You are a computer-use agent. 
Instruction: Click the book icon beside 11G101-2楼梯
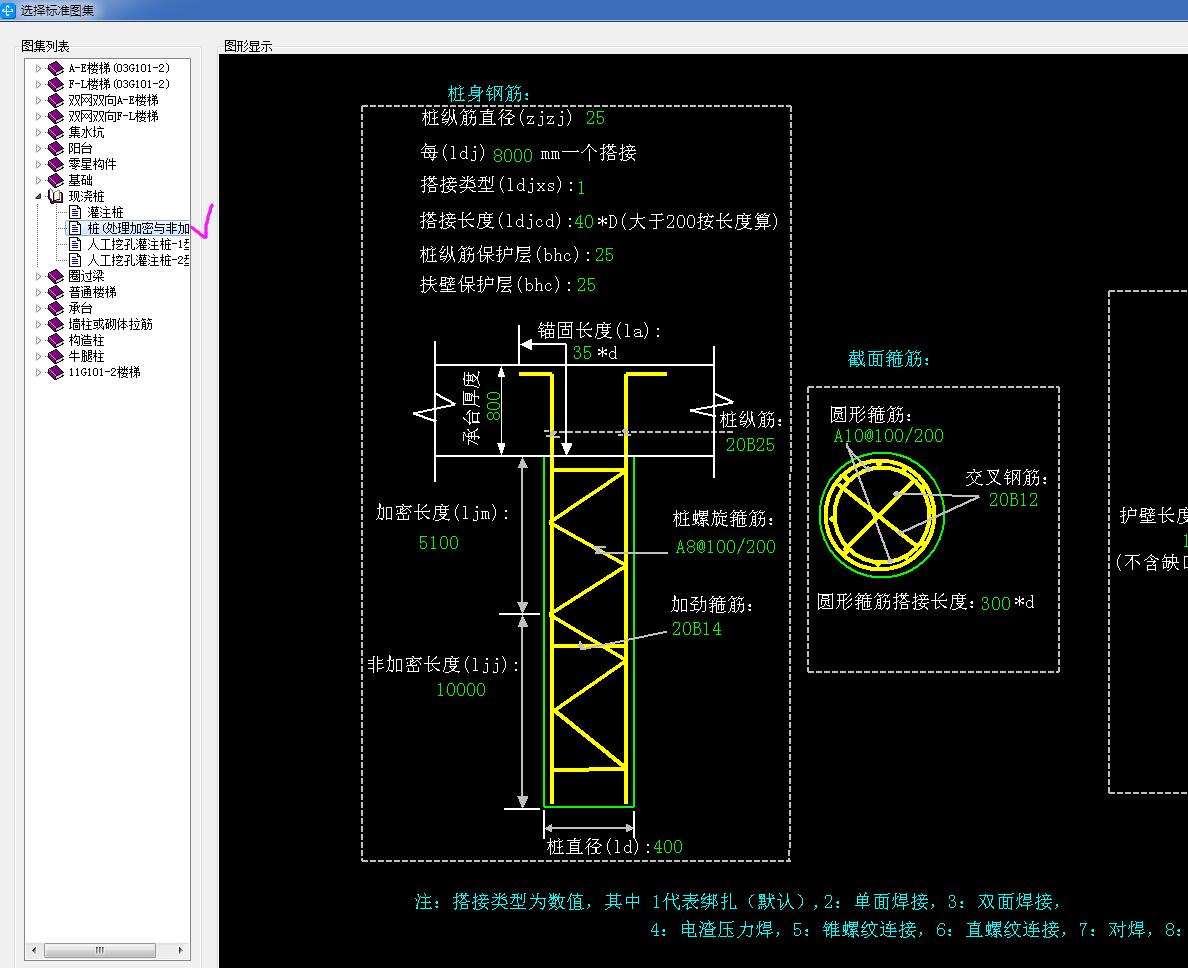point(55,372)
